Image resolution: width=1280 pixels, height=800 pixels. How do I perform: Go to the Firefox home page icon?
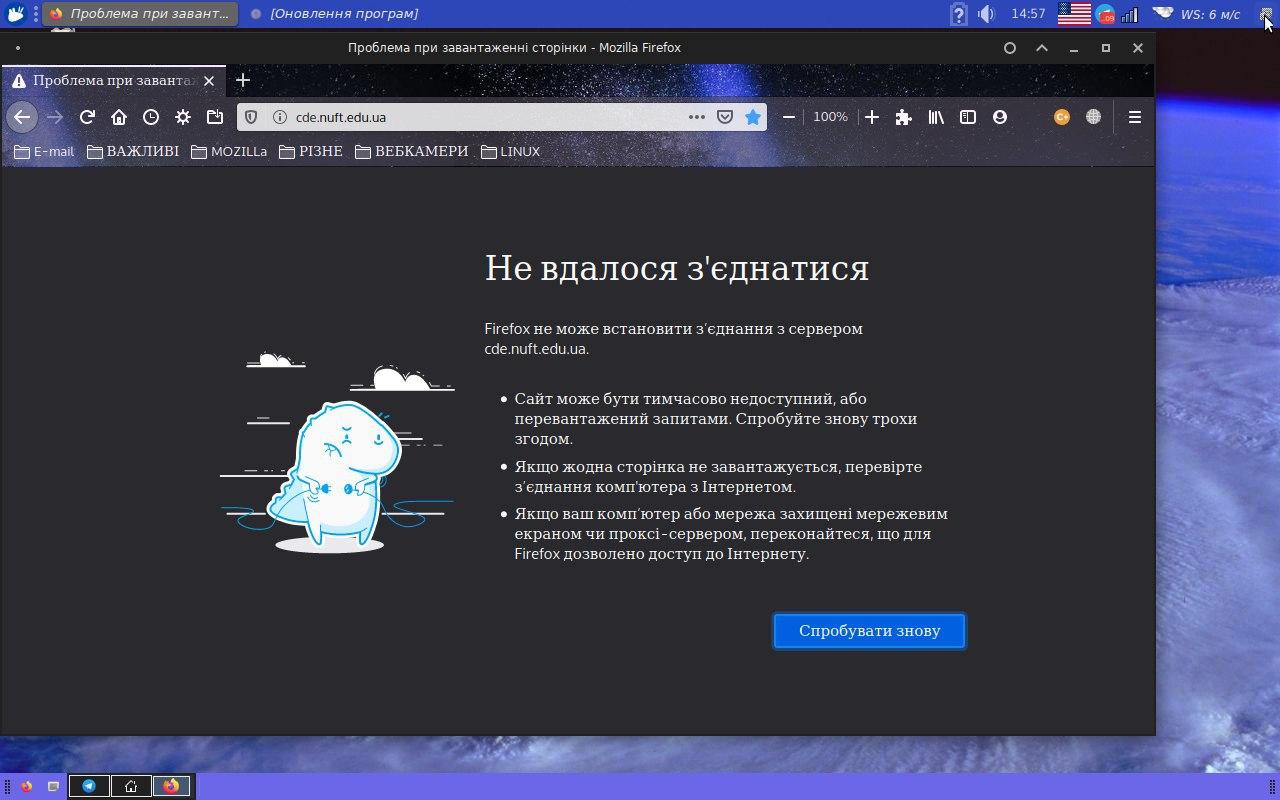point(119,117)
